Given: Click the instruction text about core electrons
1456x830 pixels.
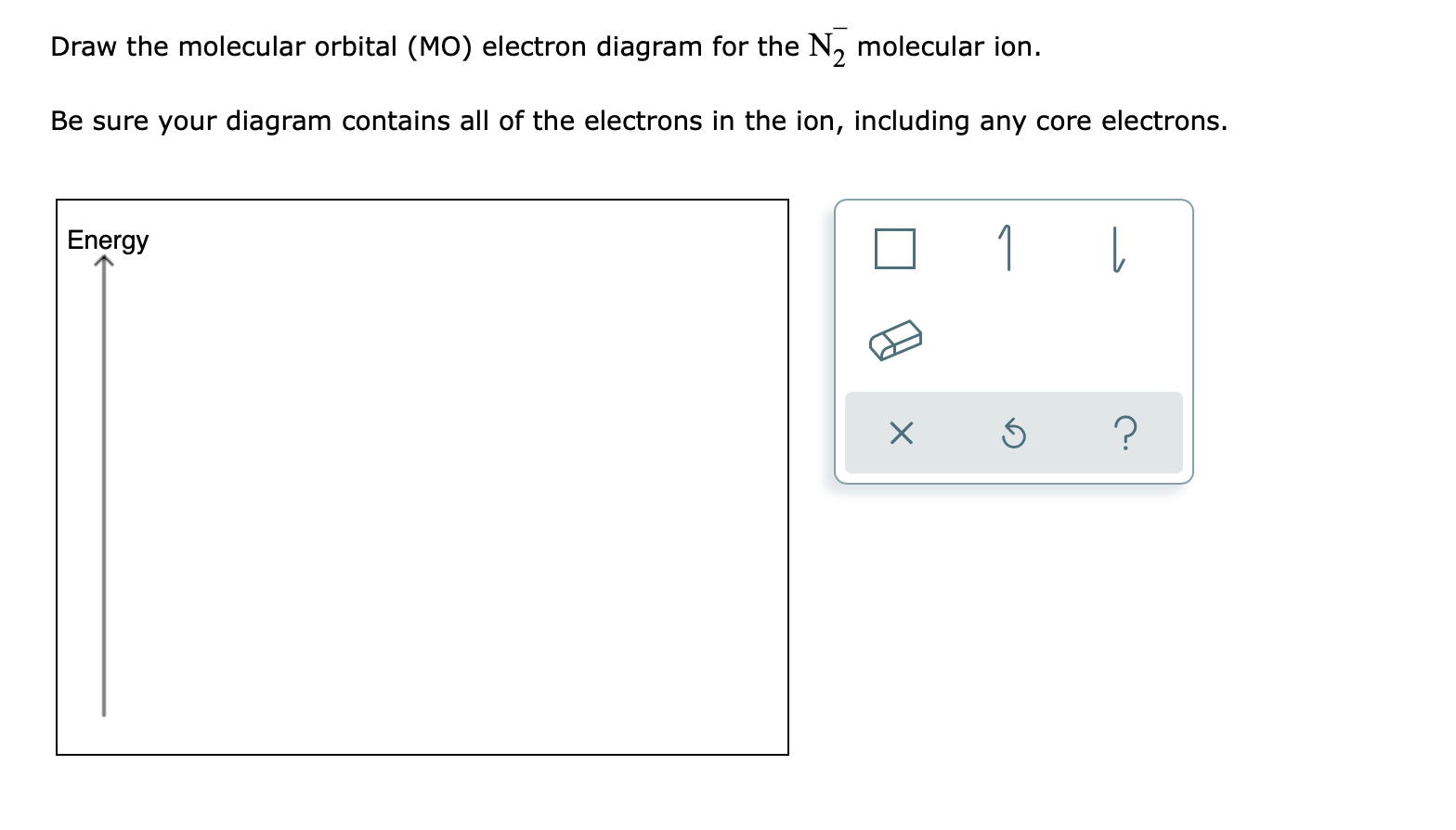Looking at the screenshot, I should point(639,121).
